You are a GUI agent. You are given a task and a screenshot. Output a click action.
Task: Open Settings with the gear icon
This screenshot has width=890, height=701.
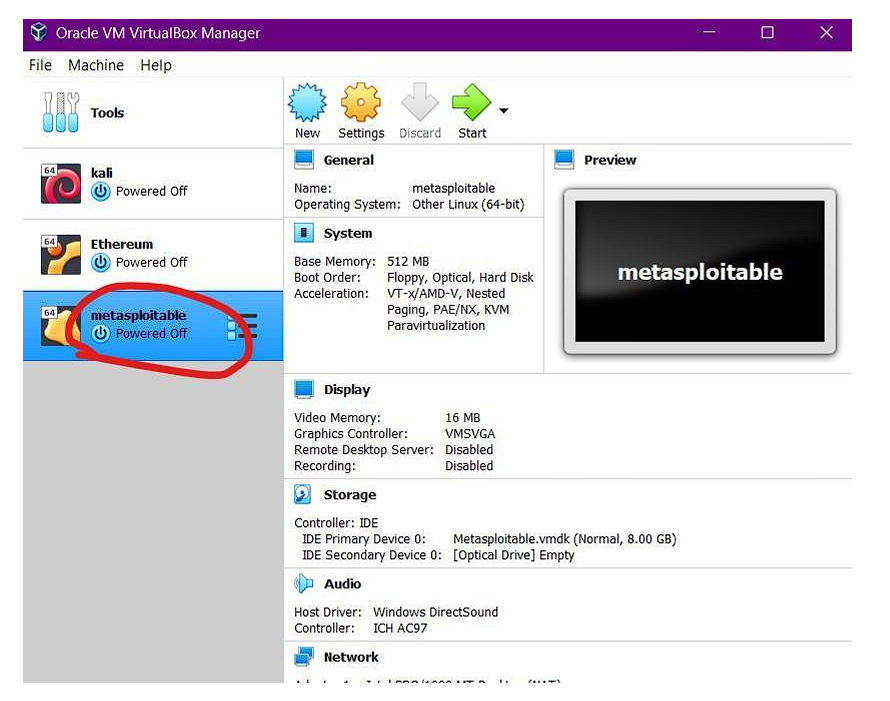pyautogui.click(x=361, y=104)
